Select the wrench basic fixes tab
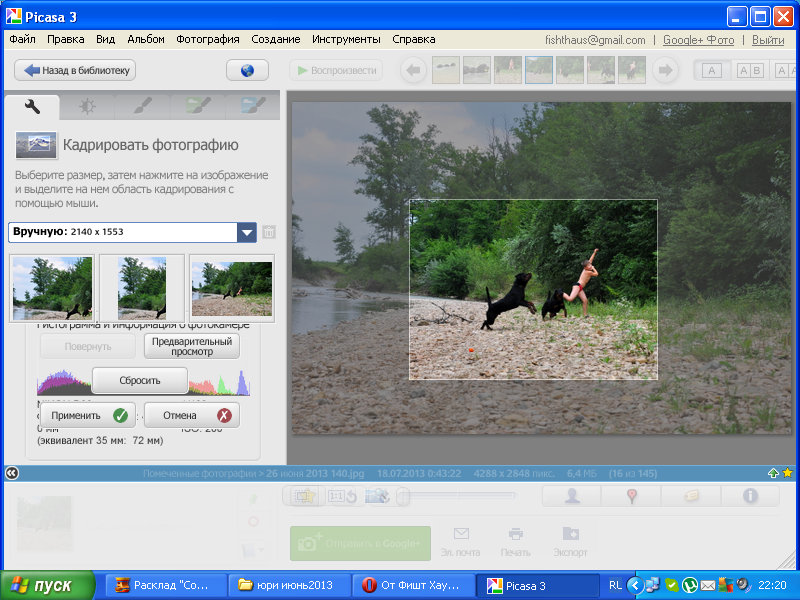This screenshot has width=800, height=600. [32, 106]
